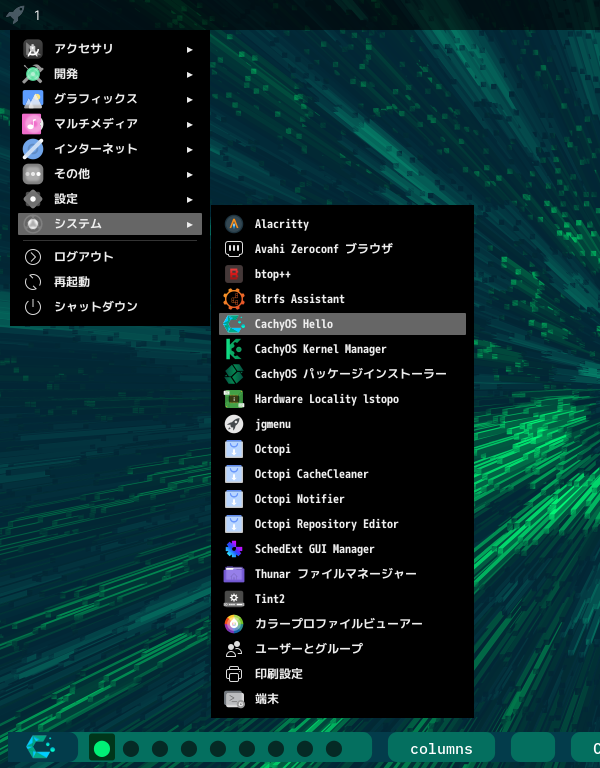
Task: Click the 設定 gear icon
Action: click(x=33, y=199)
